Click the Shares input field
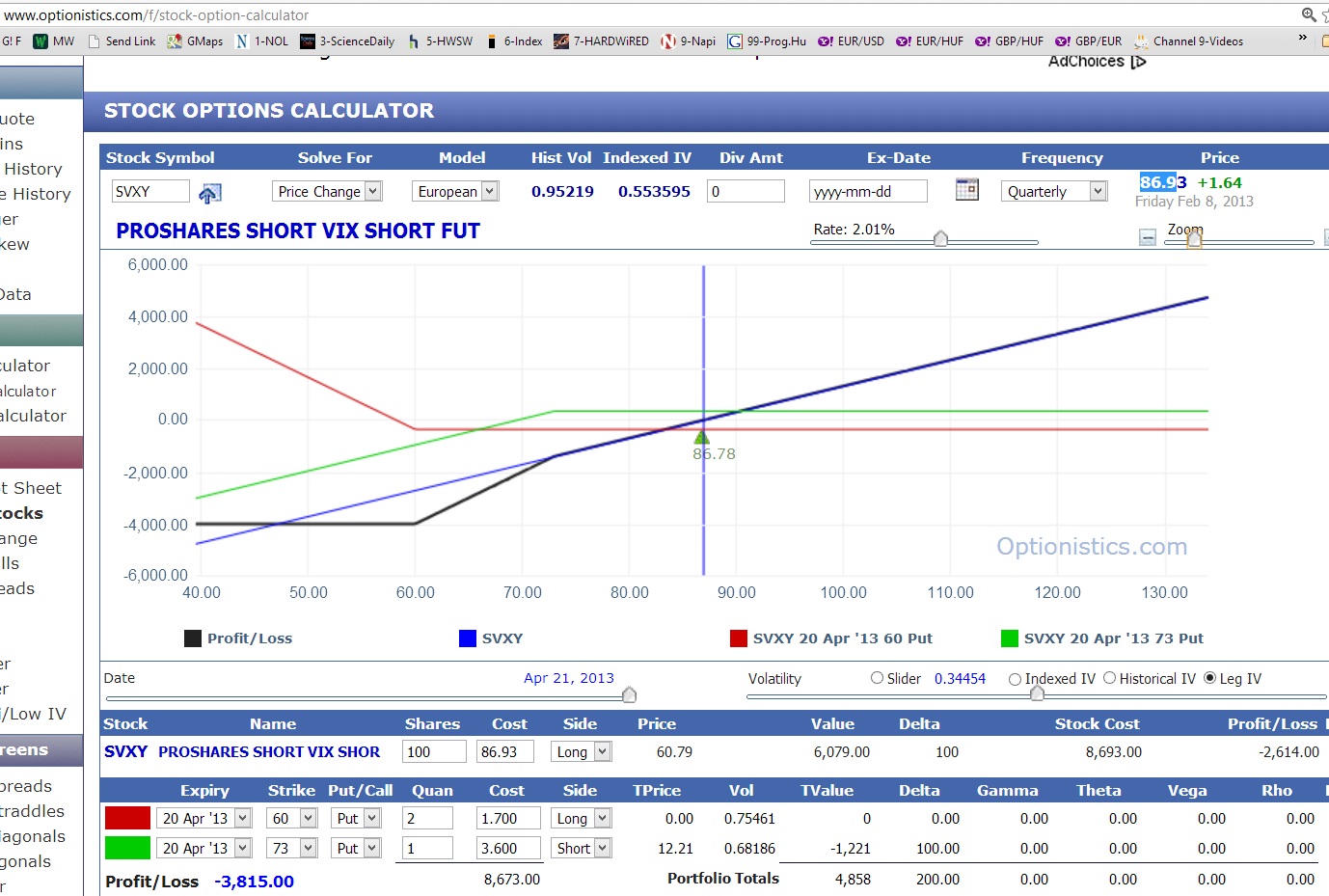 point(435,751)
